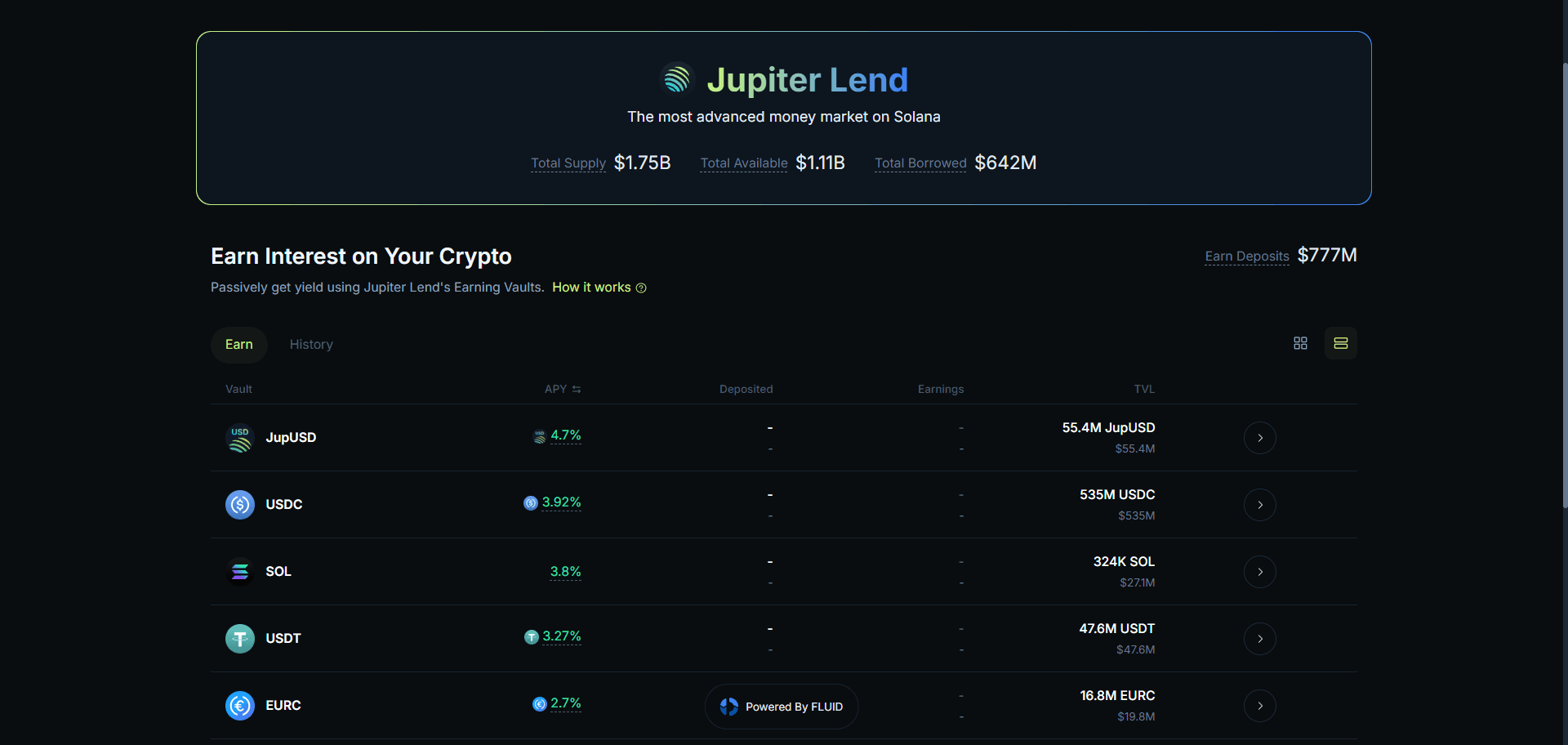This screenshot has width=1568, height=745.
Task: Open the USDT vault details arrow
Action: 1260,639
